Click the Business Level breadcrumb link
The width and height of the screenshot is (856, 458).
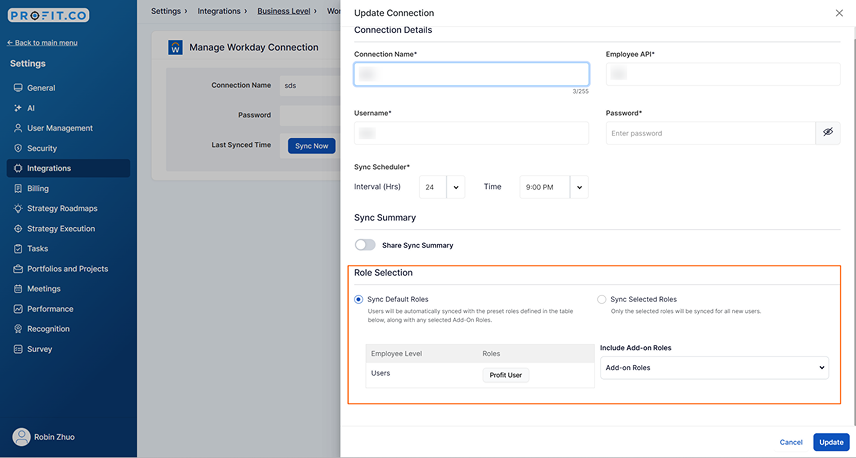(x=284, y=11)
